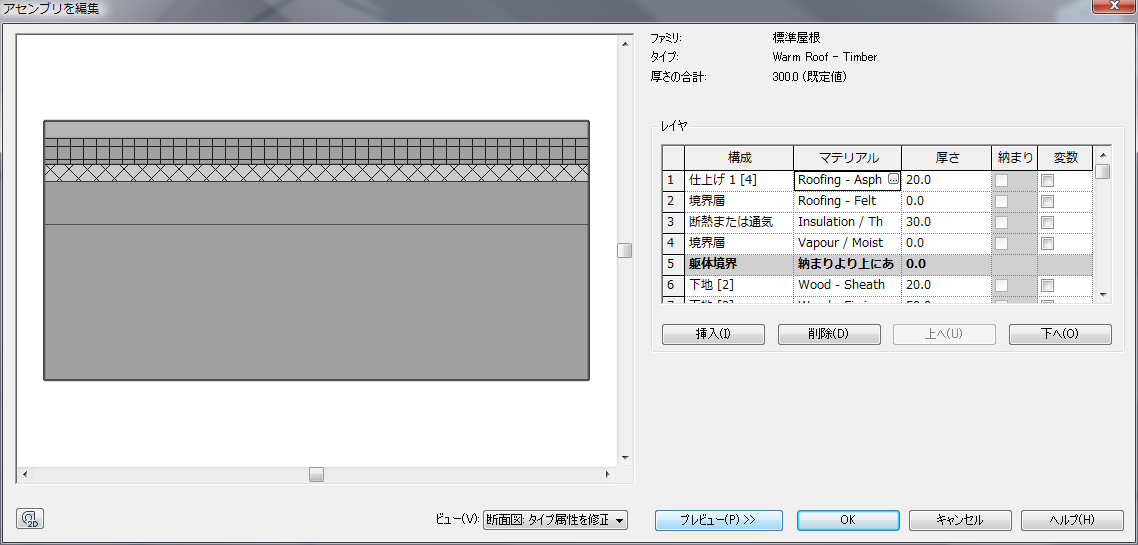Enable 変数 checkbox for row 1 仕上げ 1 [4]

[1047, 180]
